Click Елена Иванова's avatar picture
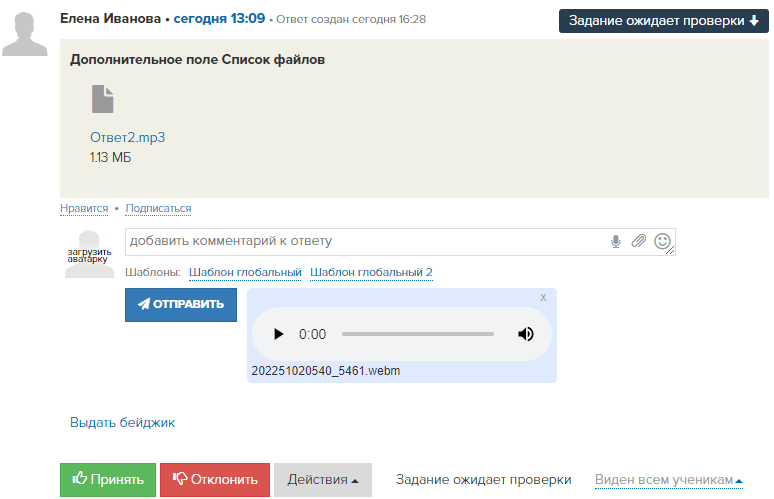Image resolution: width=774 pixels, height=499 pixels. pyautogui.click(x=24, y=34)
